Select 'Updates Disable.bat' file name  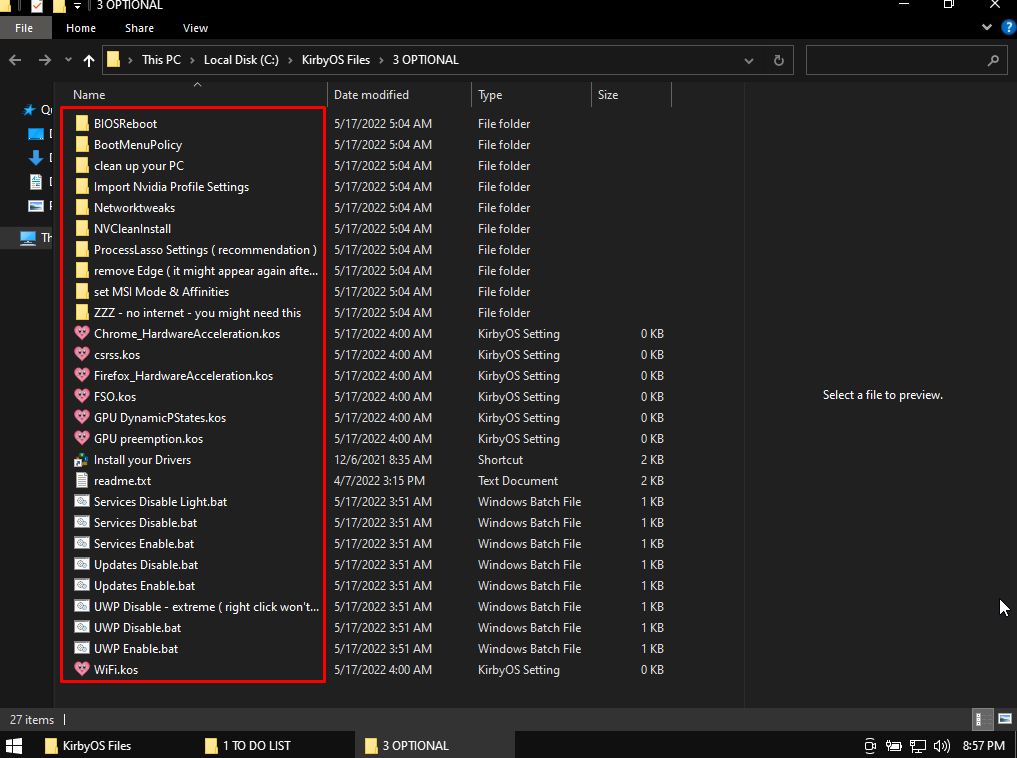coord(146,565)
